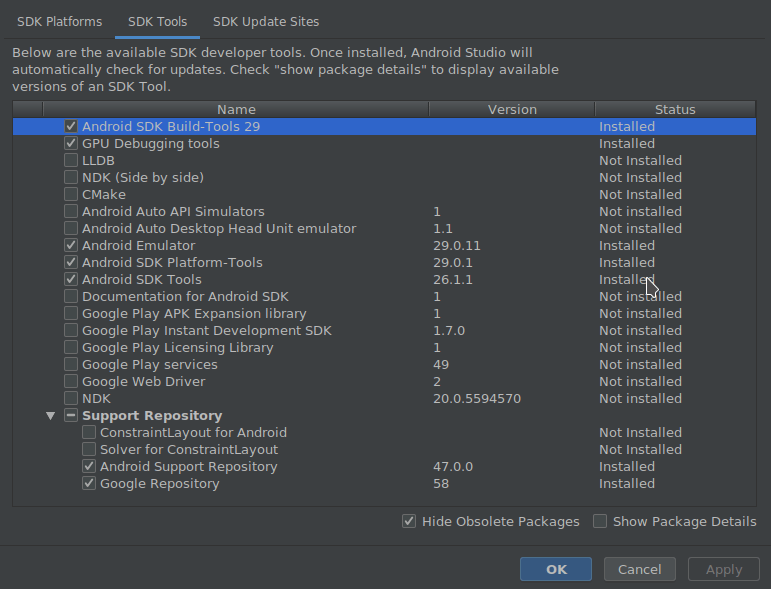Check Documentation for Android SDK checkbox

pyautogui.click(x=71, y=296)
